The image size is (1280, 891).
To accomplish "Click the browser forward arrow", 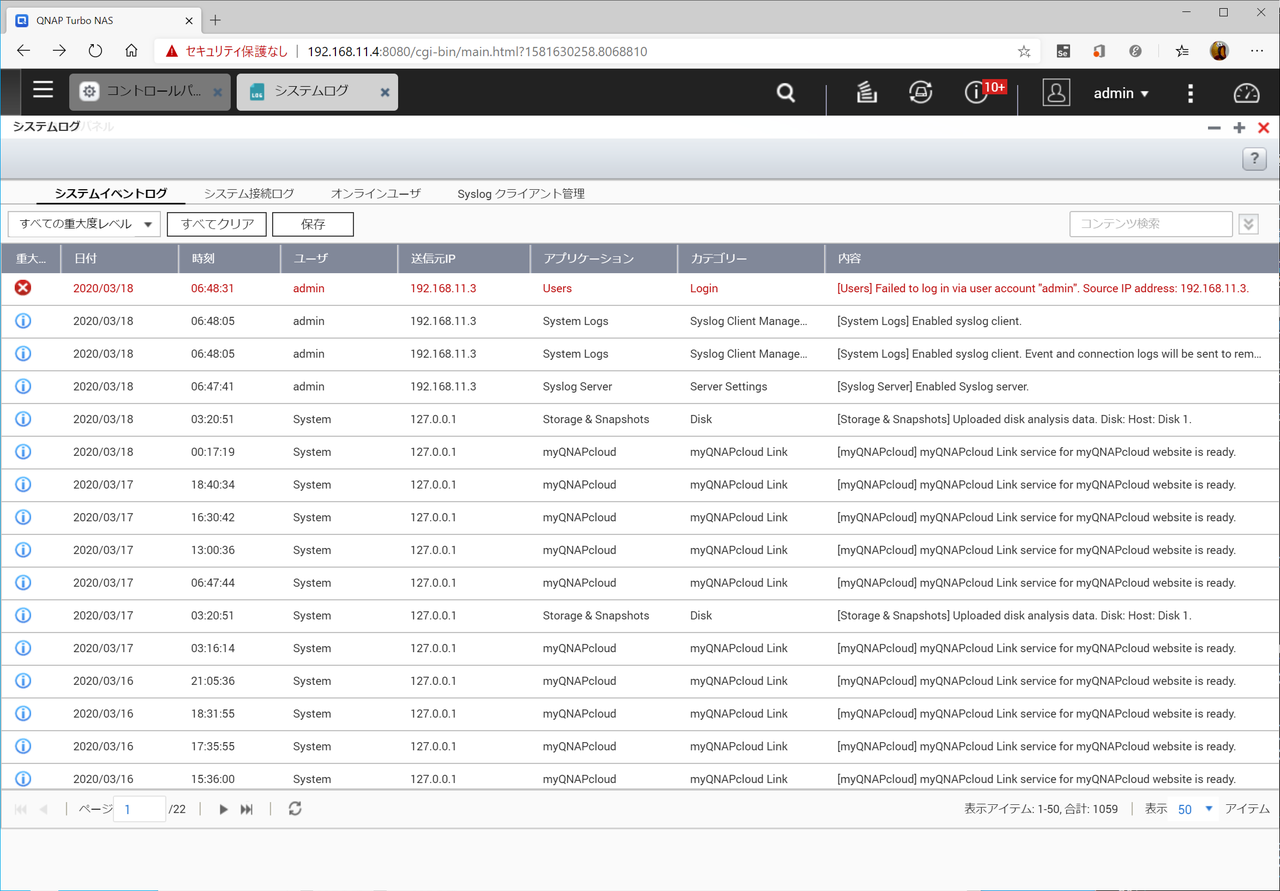I will (x=59, y=51).
